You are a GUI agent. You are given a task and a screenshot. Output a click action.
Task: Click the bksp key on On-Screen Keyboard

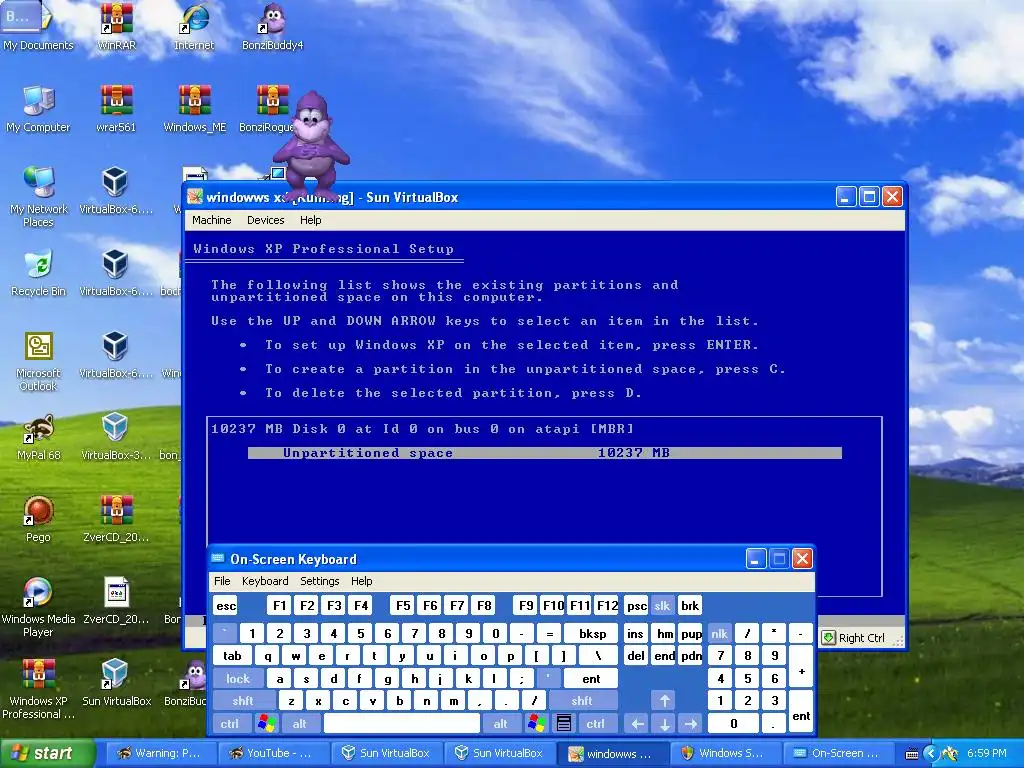(x=592, y=633)
